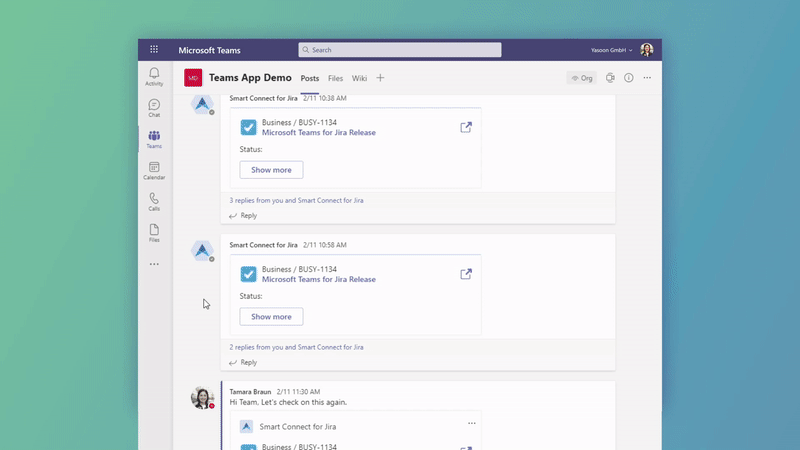Go to Calendar in the sidebar
Image resolution: width=800 pixels, height=450 pixels.
[x=154, y=170]
